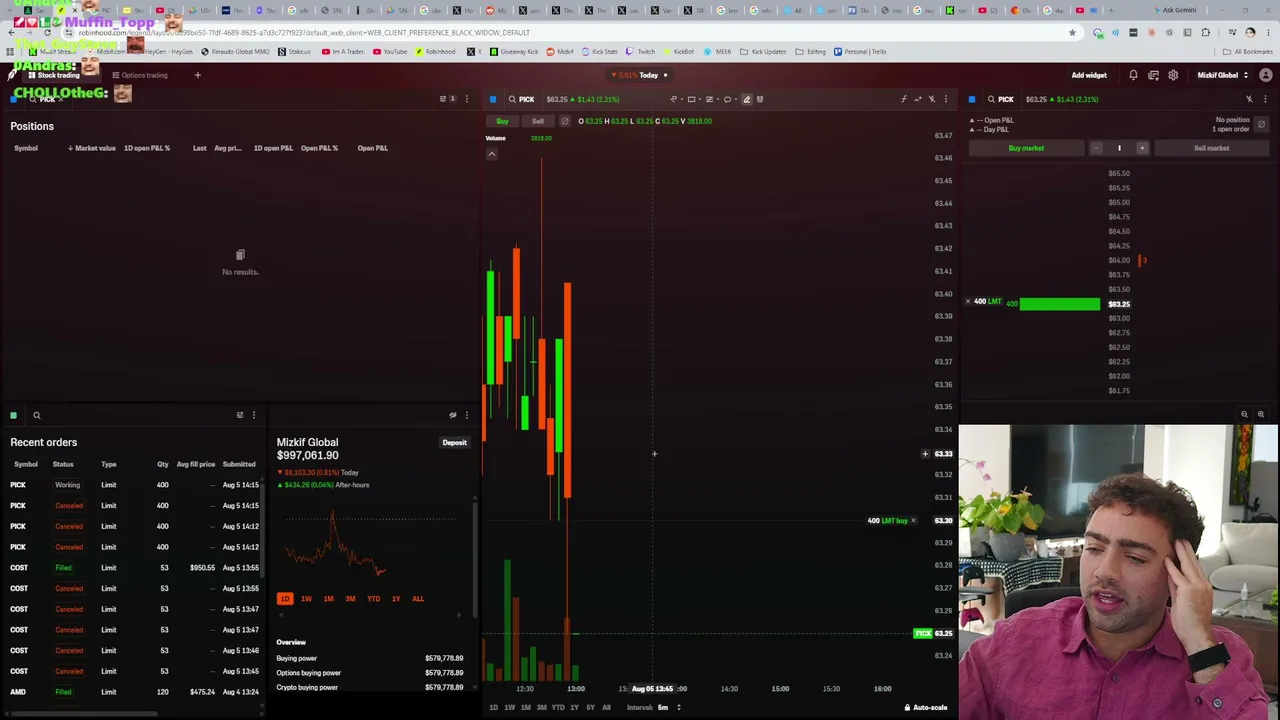Select the ALL range on account chart

(x=418, y=599)
